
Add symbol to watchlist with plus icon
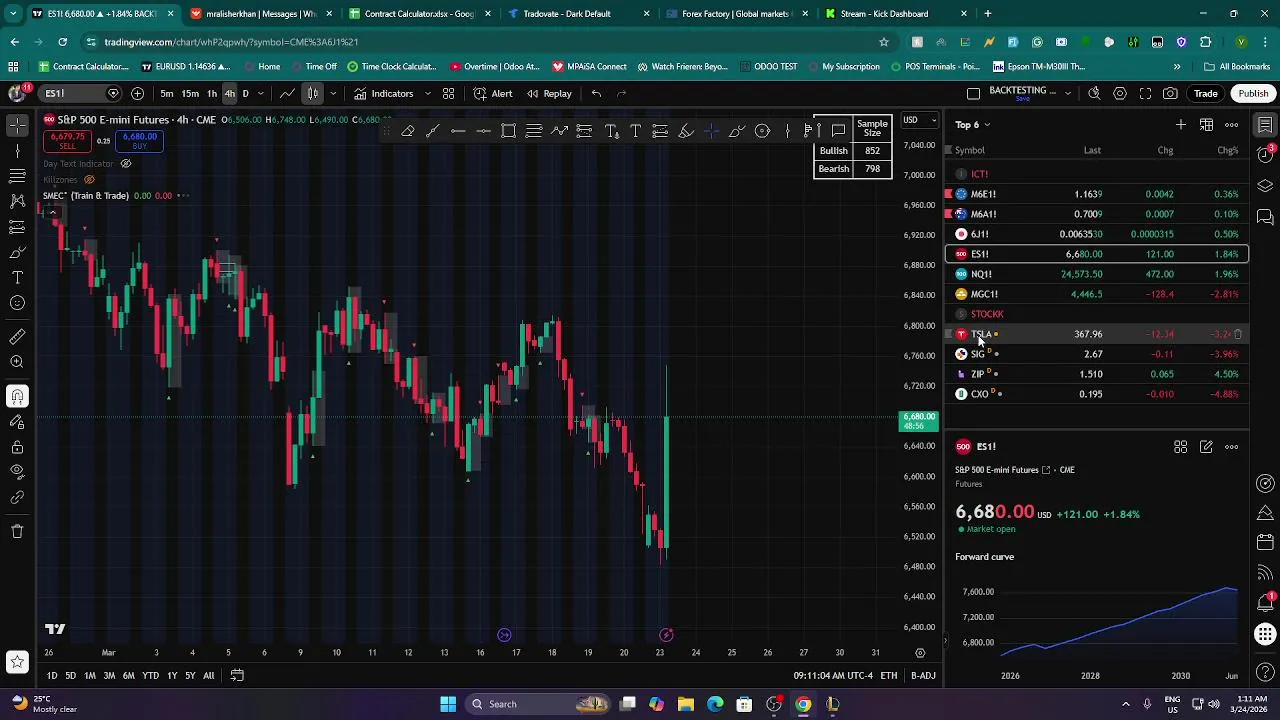[1181, 125]
